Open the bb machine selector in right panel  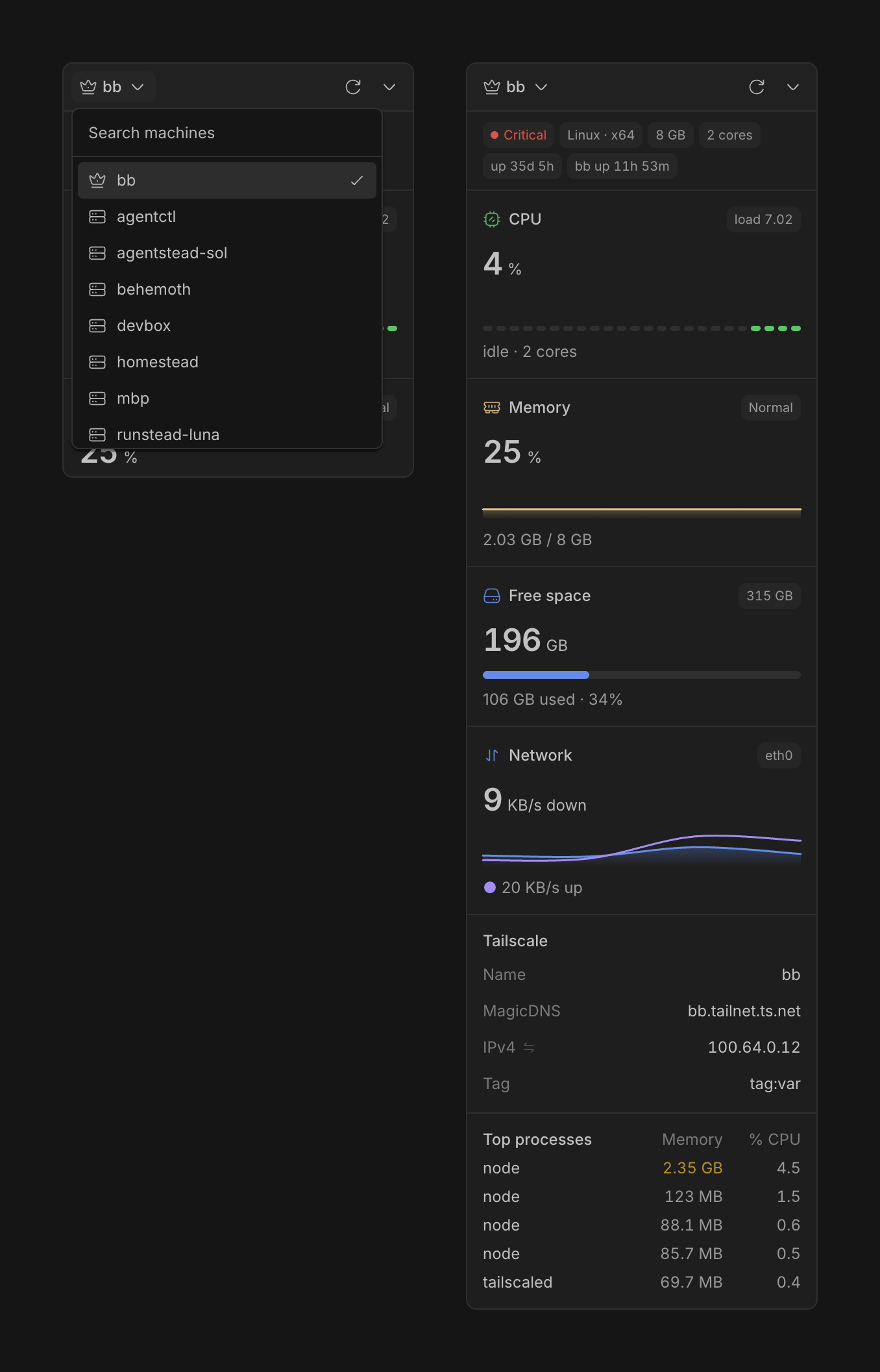click(517, 87)
